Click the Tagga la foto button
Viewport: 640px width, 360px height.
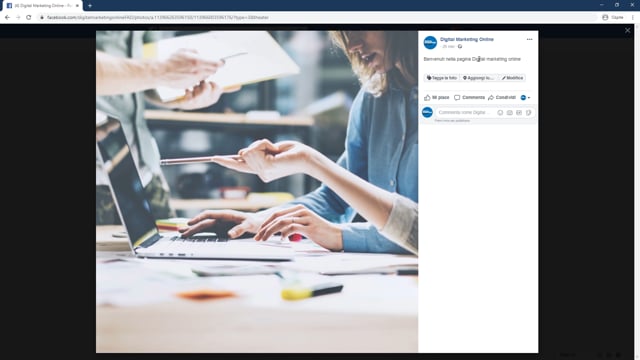(442, 78)
